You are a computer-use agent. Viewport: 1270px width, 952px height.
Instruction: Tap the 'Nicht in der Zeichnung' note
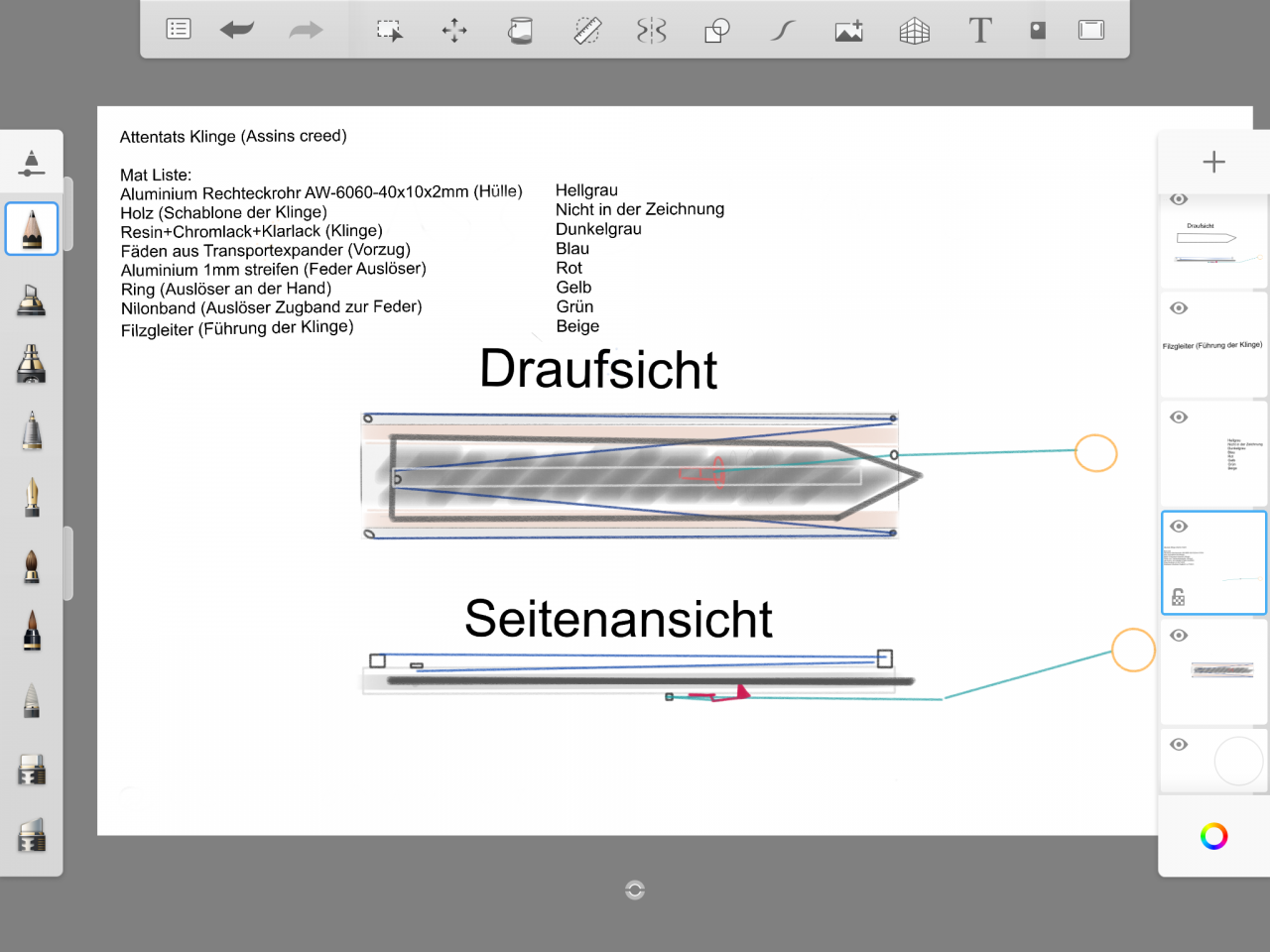pyautogui.click(x=640, y=209)
